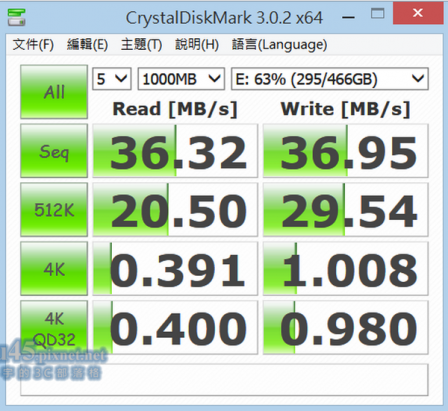448x411 pixels.
Task: Start the 4K QD32 test
Action: tap(54, 328)
